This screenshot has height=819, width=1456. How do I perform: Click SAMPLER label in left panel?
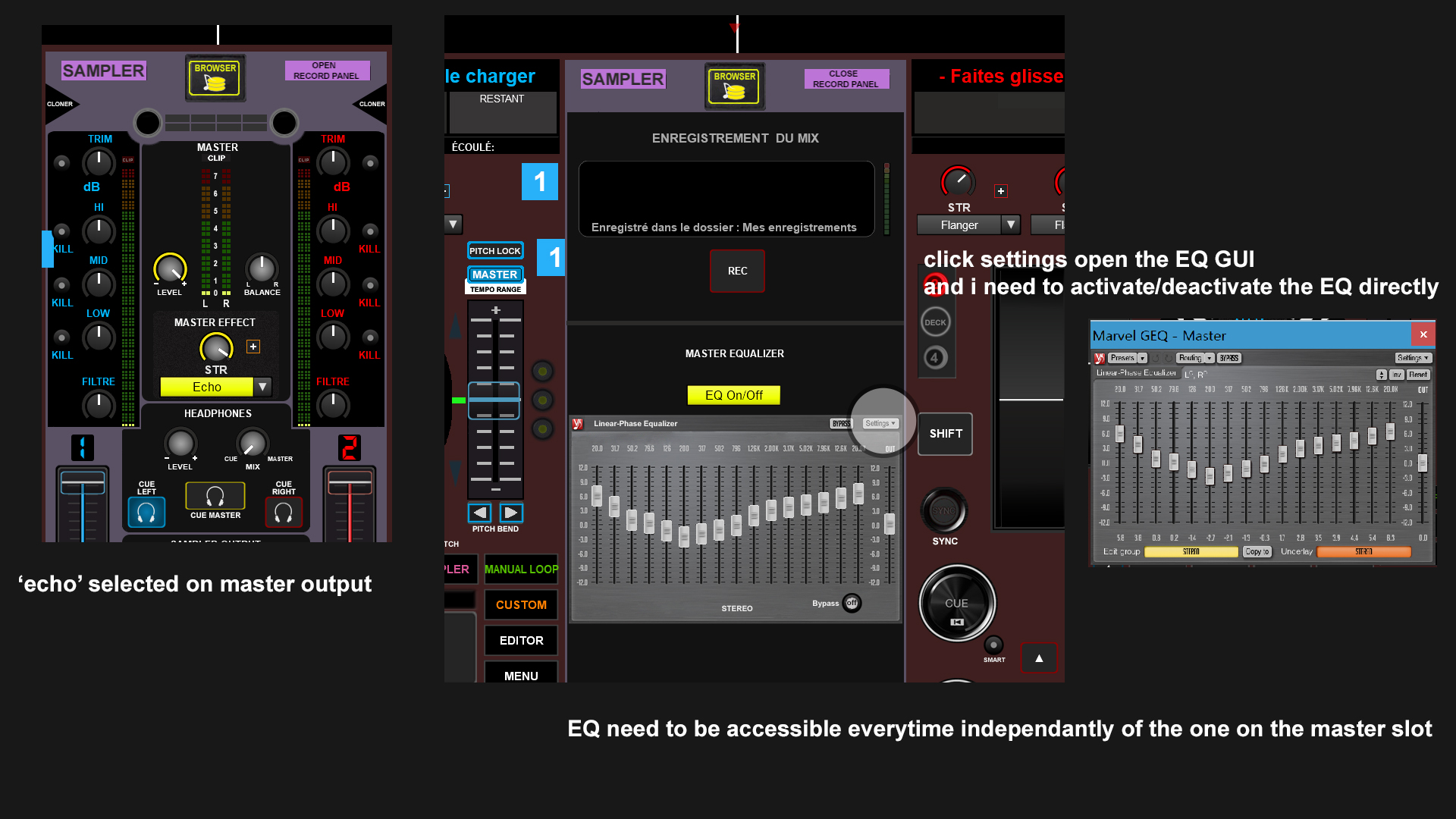click(103, 71)
